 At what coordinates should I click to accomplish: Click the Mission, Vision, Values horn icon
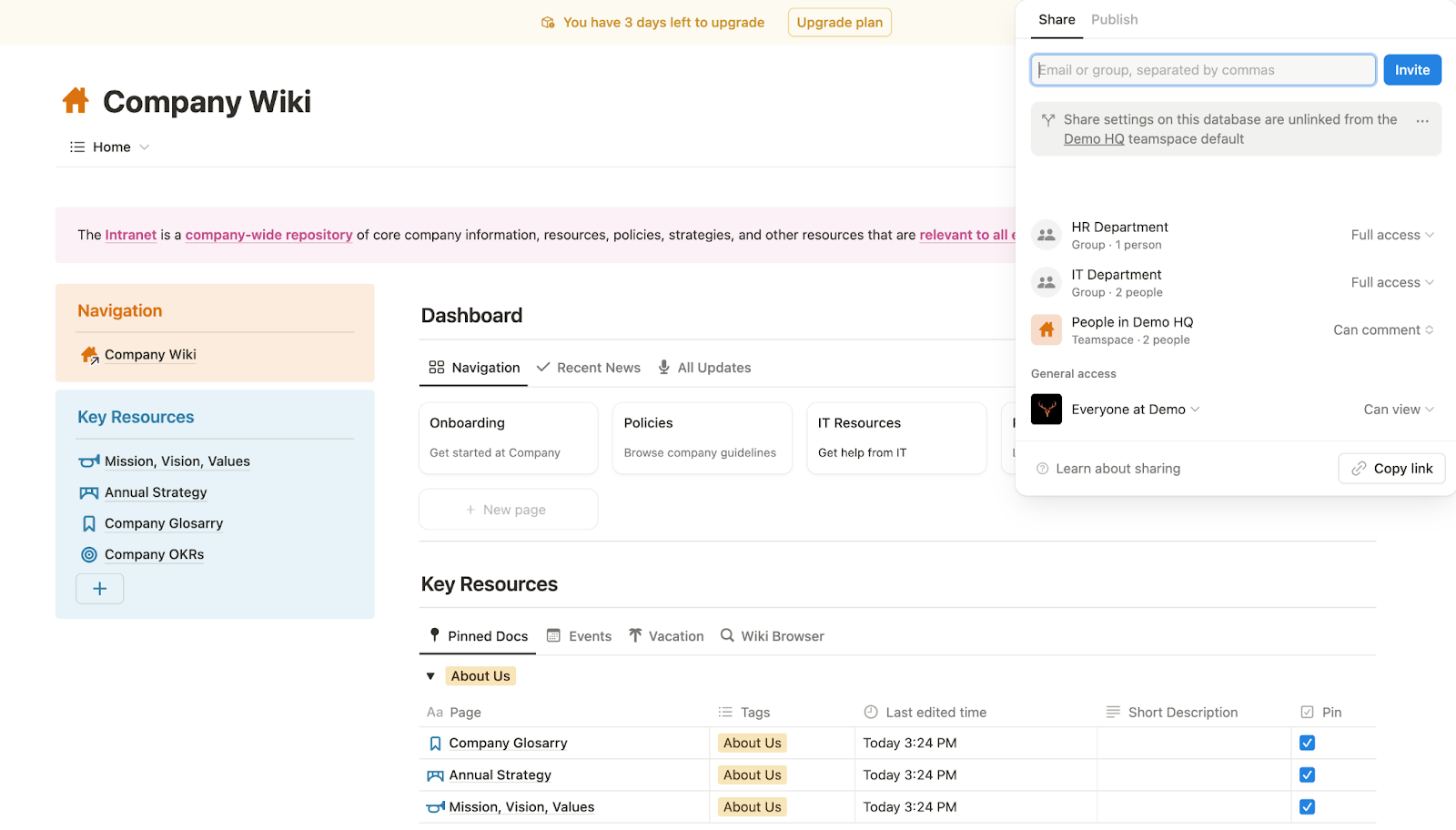(88, 461)
